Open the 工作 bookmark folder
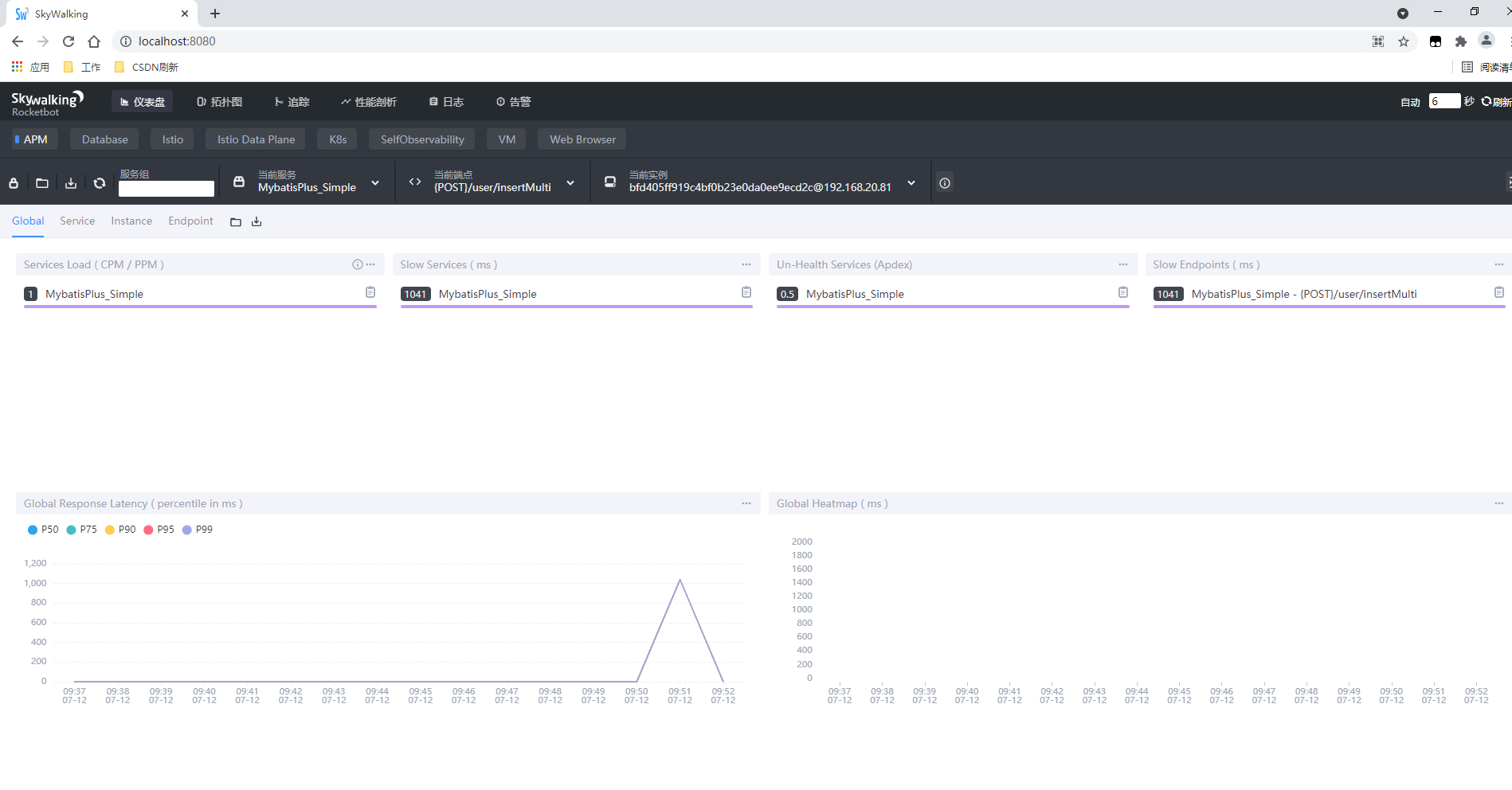Screen dimensions: 1512x790 click(x=82, y=68)
